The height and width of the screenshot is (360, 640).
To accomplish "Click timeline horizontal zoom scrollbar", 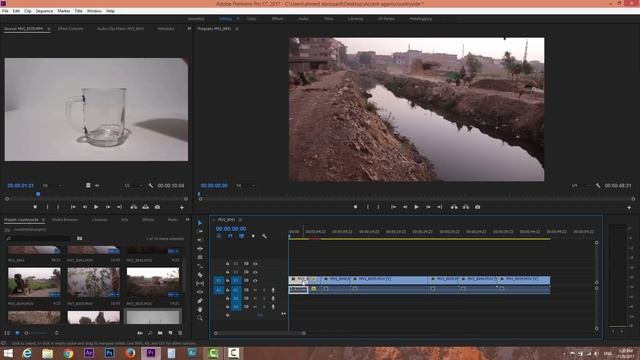I will (259, 333).
